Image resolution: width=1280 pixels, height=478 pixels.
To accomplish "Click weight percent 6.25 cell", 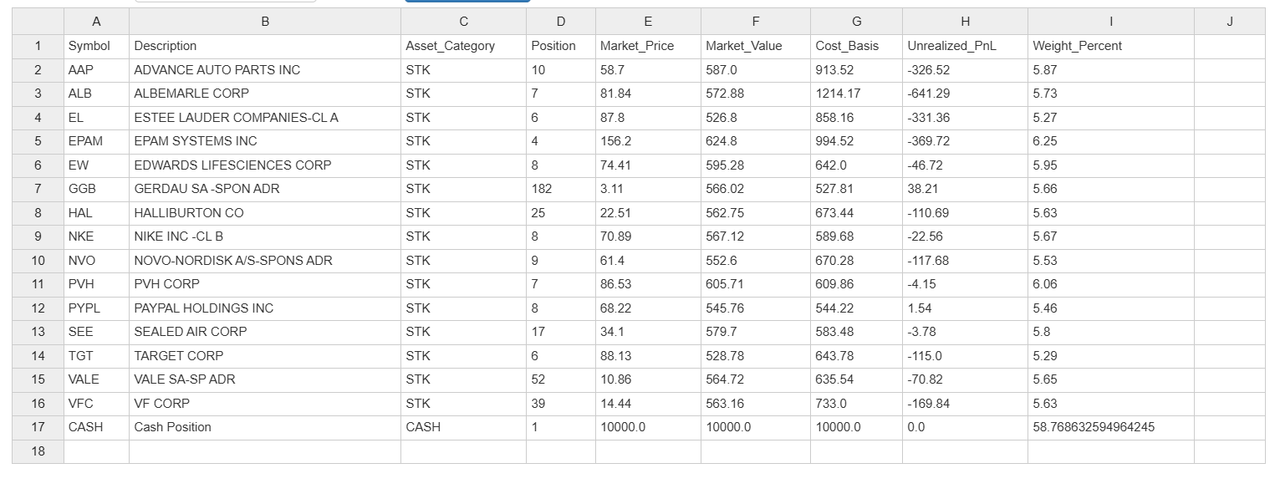I will [1111, 141].
